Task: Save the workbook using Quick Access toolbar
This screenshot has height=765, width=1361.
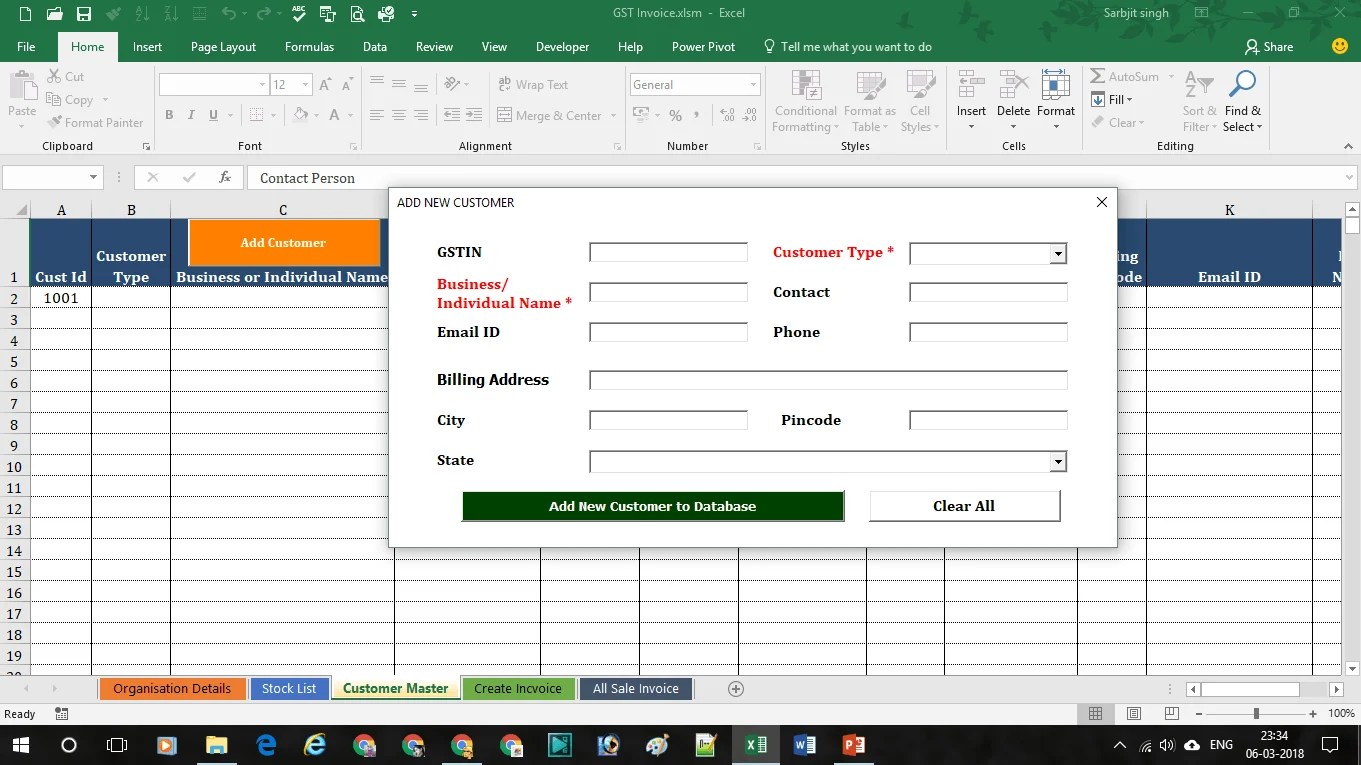Action: click(83, 14)
